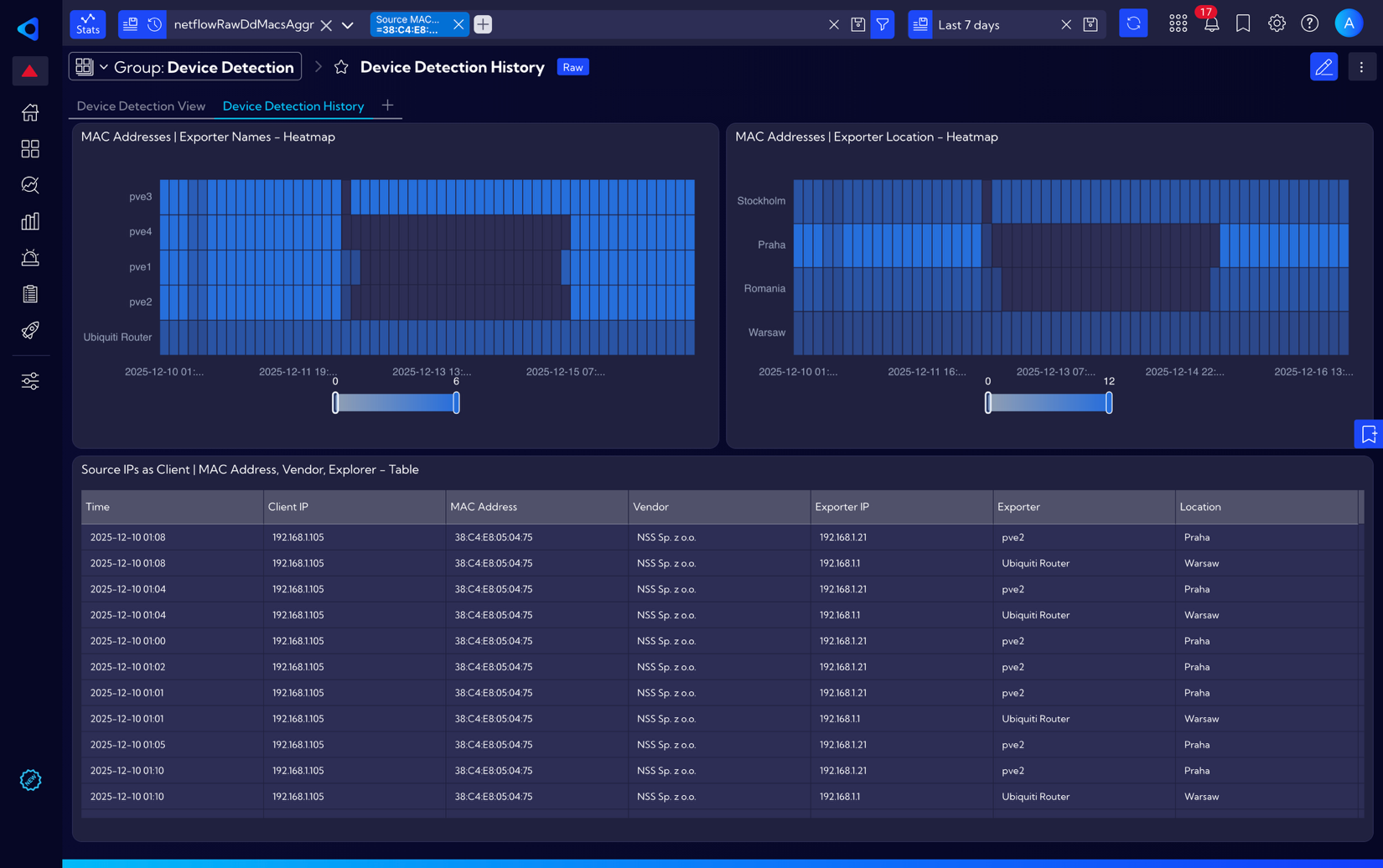Viewport: 1383px width, 868px height.
Task: Click the table vertical scrollbar
Action: (x=1361, y=507)
